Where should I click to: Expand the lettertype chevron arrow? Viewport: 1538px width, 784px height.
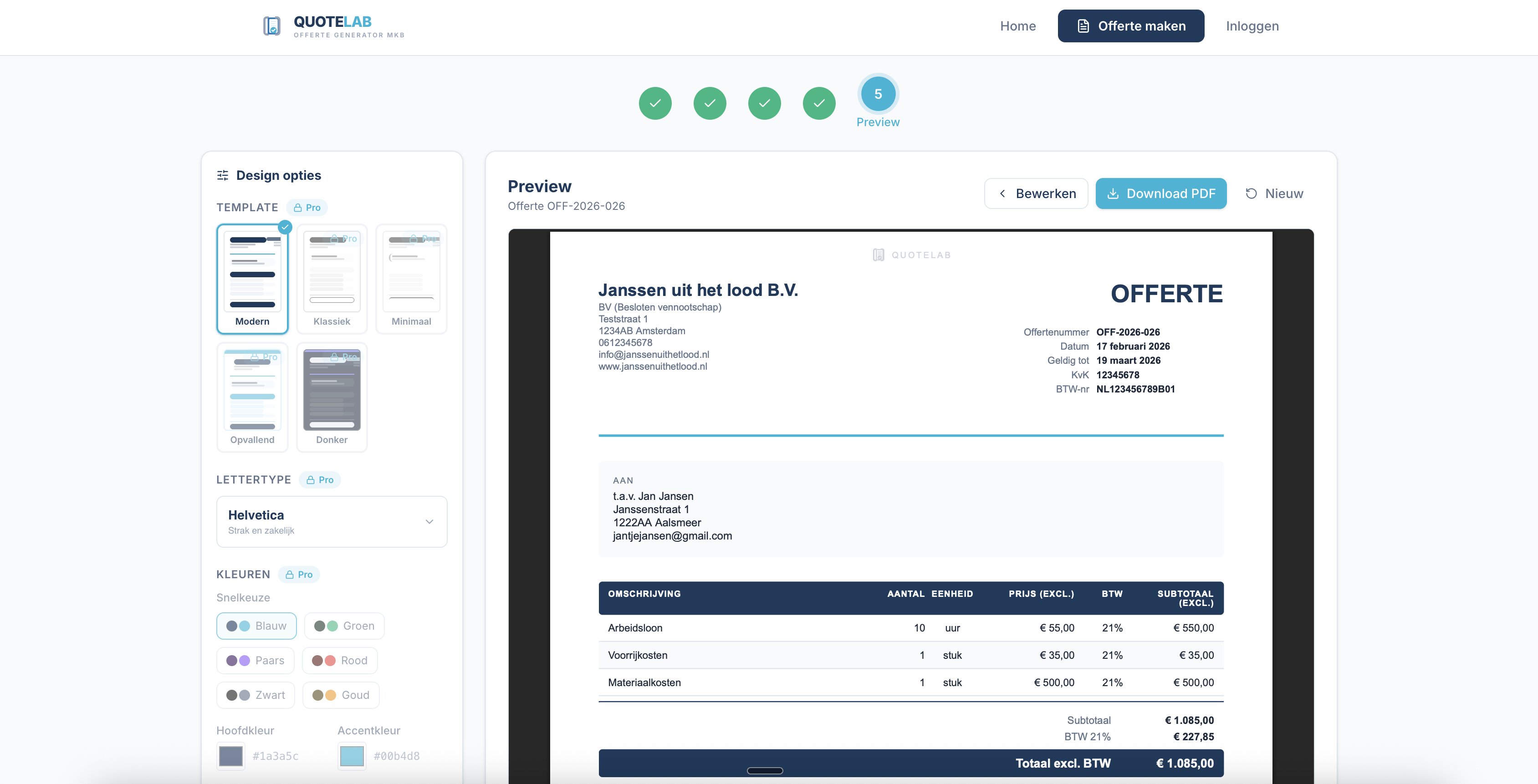pyautogui.click(x=429, y=521)
